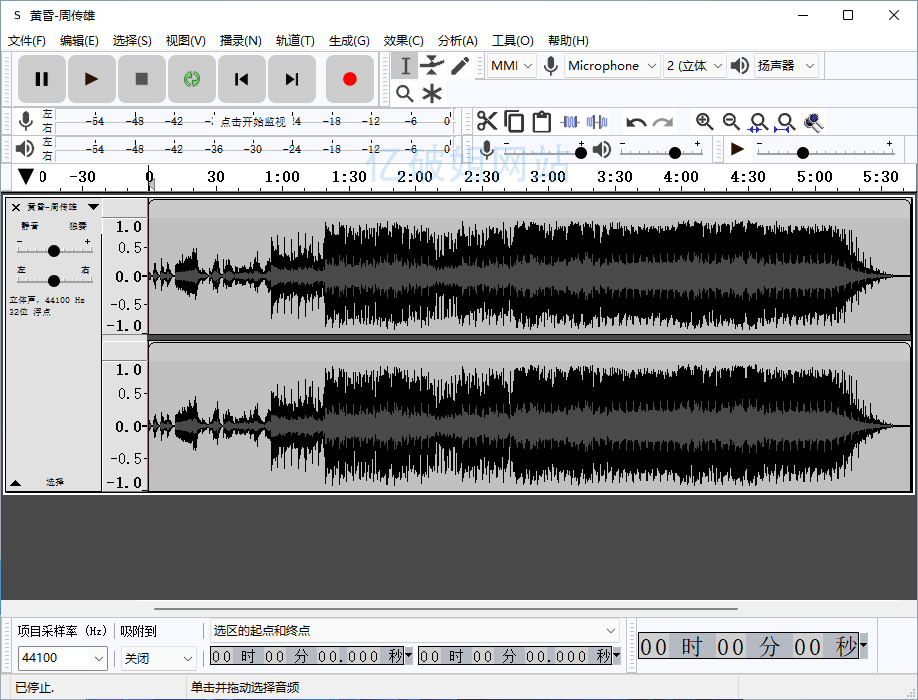Open the 效果(C) menu

[403, 41]
